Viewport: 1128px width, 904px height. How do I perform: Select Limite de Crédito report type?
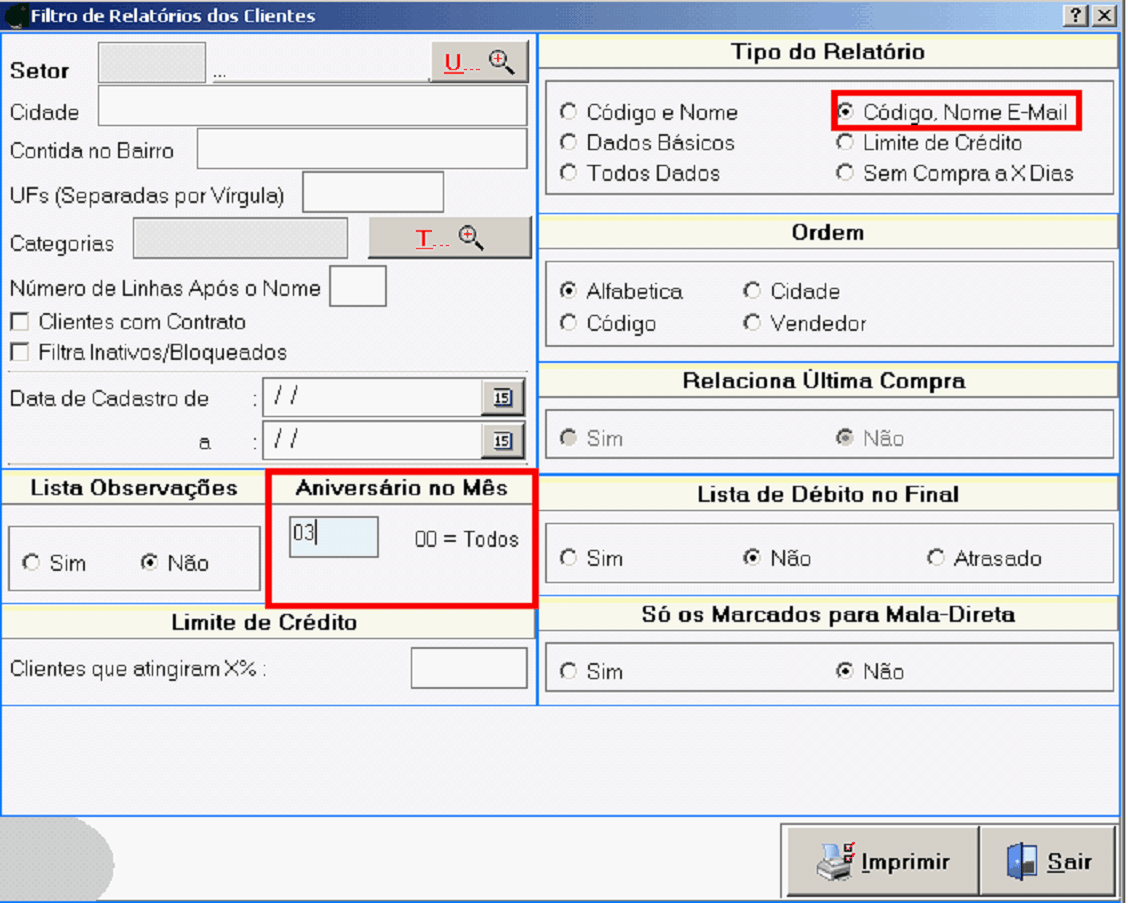click(845, 143)
